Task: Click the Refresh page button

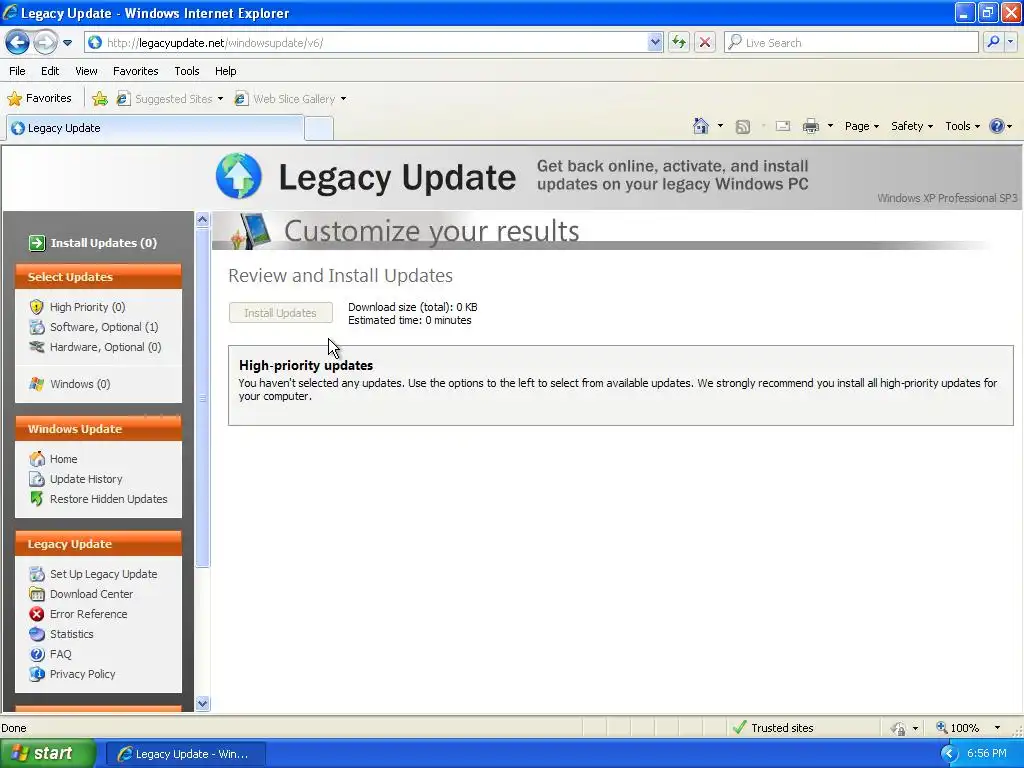Action: (679, 43)
